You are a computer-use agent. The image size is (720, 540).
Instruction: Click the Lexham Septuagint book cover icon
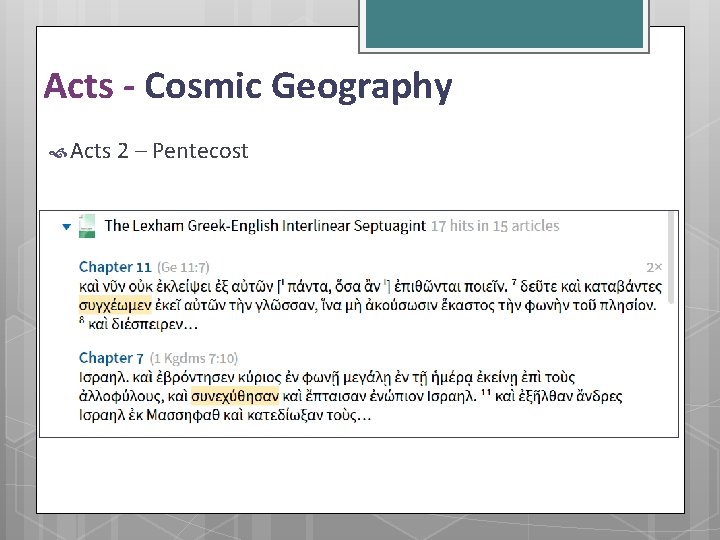pos(87,226)
